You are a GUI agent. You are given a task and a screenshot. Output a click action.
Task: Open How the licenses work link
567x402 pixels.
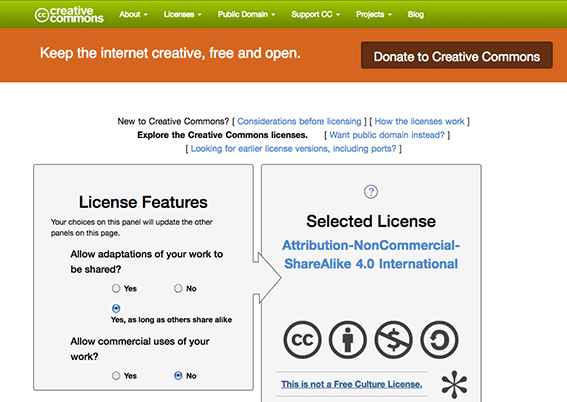[419, 121]
